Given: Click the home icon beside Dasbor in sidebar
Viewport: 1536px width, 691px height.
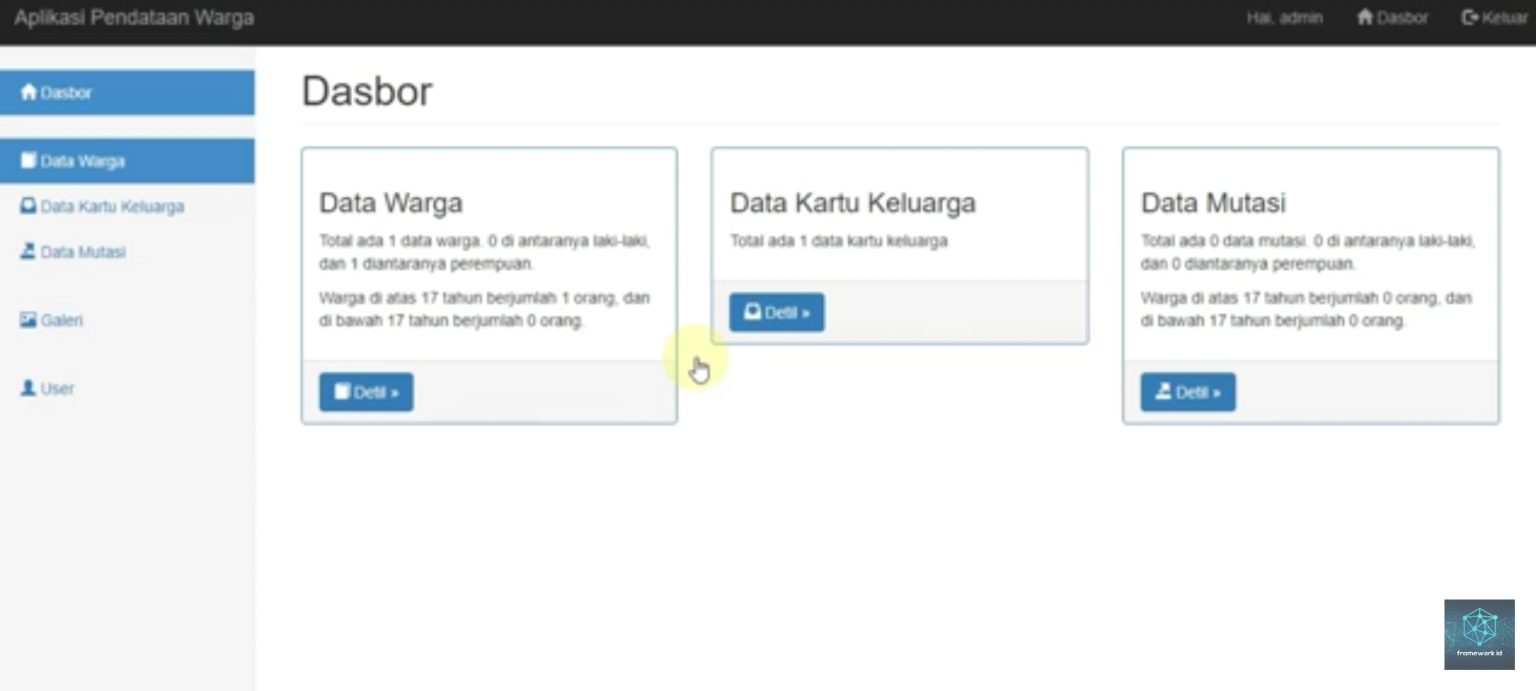Looking at the screenshot, I should (27, 92).
